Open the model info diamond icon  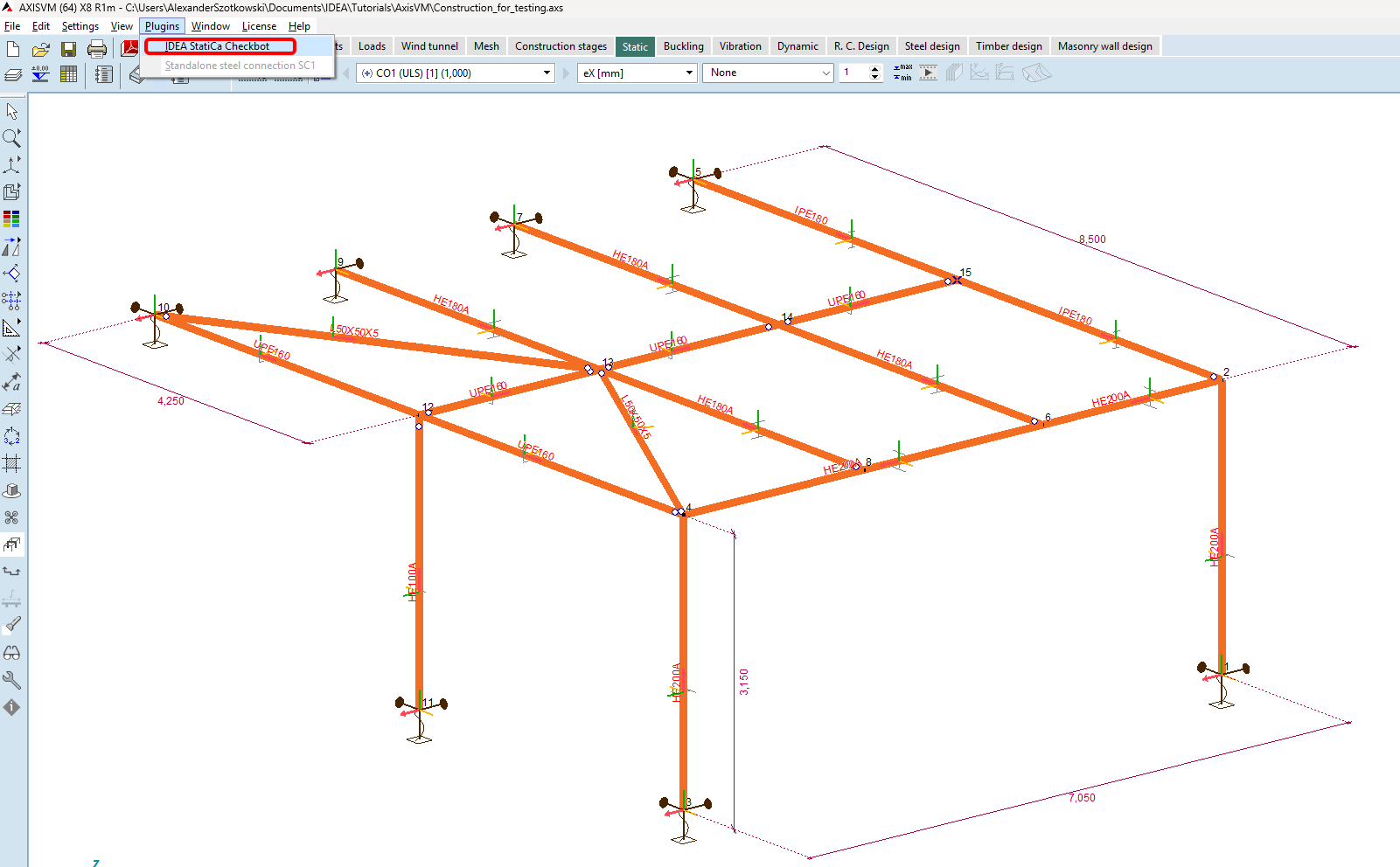click(x=12, y=707)
